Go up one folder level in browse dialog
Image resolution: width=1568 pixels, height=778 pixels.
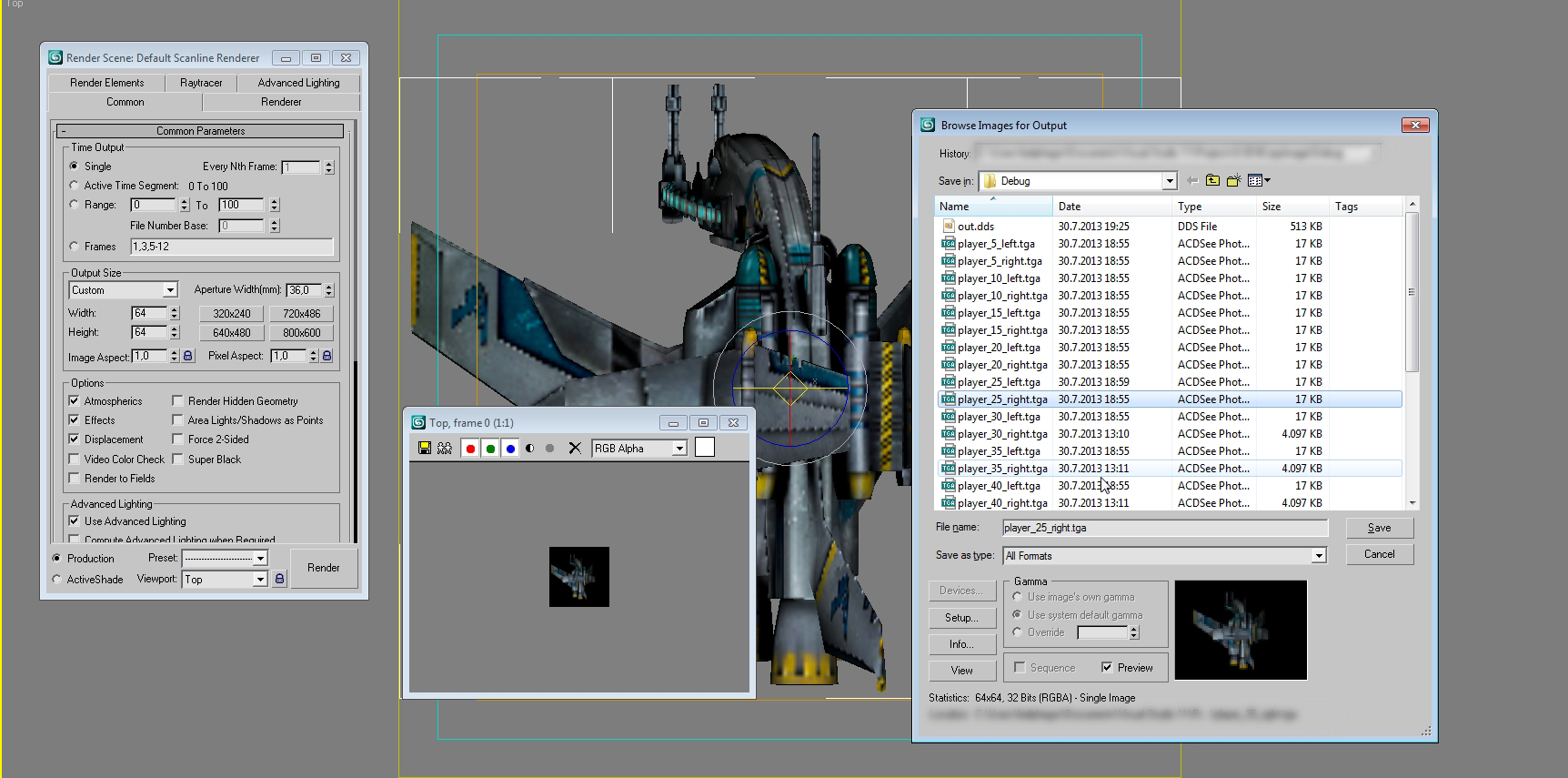coord(1212,180)
